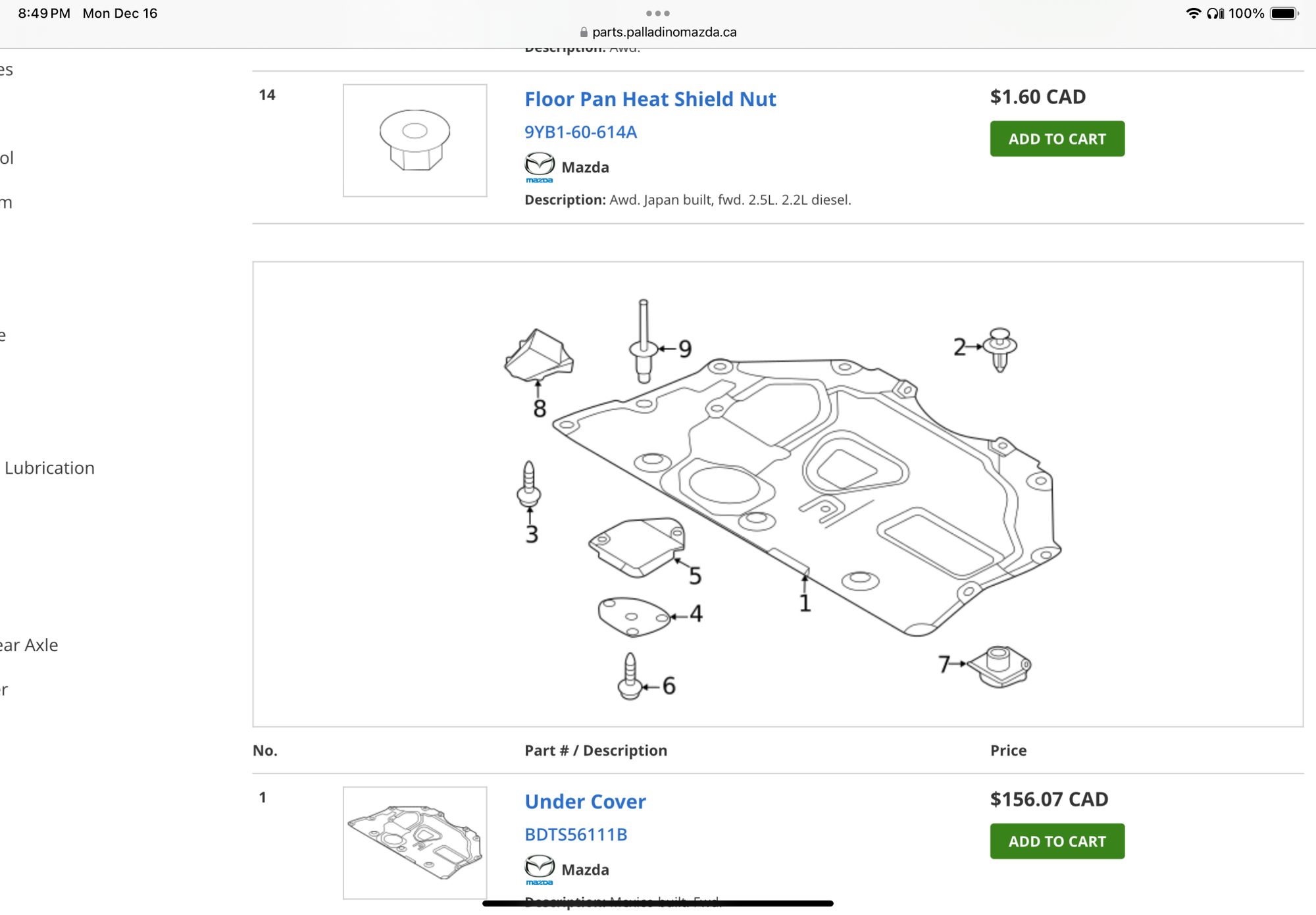Tap the parts.palladinomazda.ca address bar
1316x915 pixels.
[663, 32]
